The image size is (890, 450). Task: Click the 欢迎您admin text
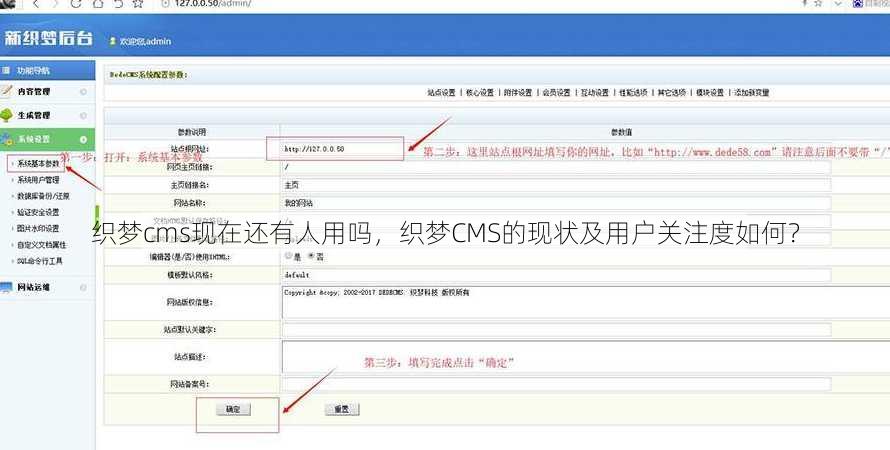pyautogui.click(x=145, y=41)
